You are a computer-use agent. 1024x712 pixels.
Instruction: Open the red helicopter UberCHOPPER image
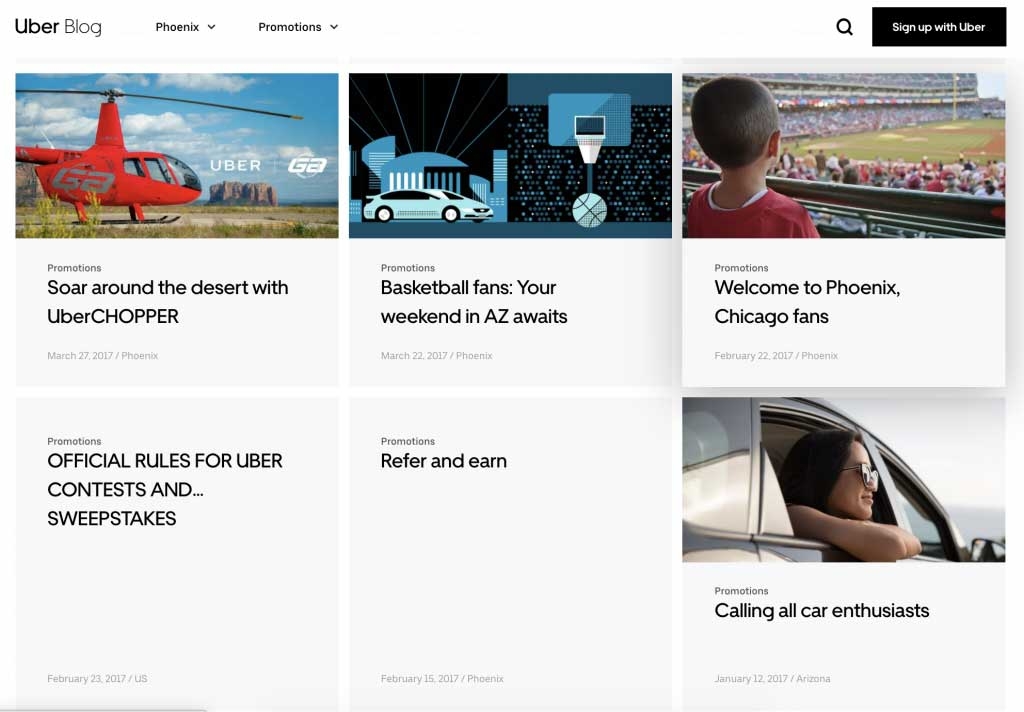[x=177, y=155]
